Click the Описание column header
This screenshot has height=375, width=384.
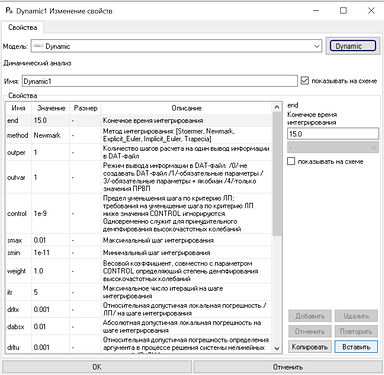tap(187, 108)
